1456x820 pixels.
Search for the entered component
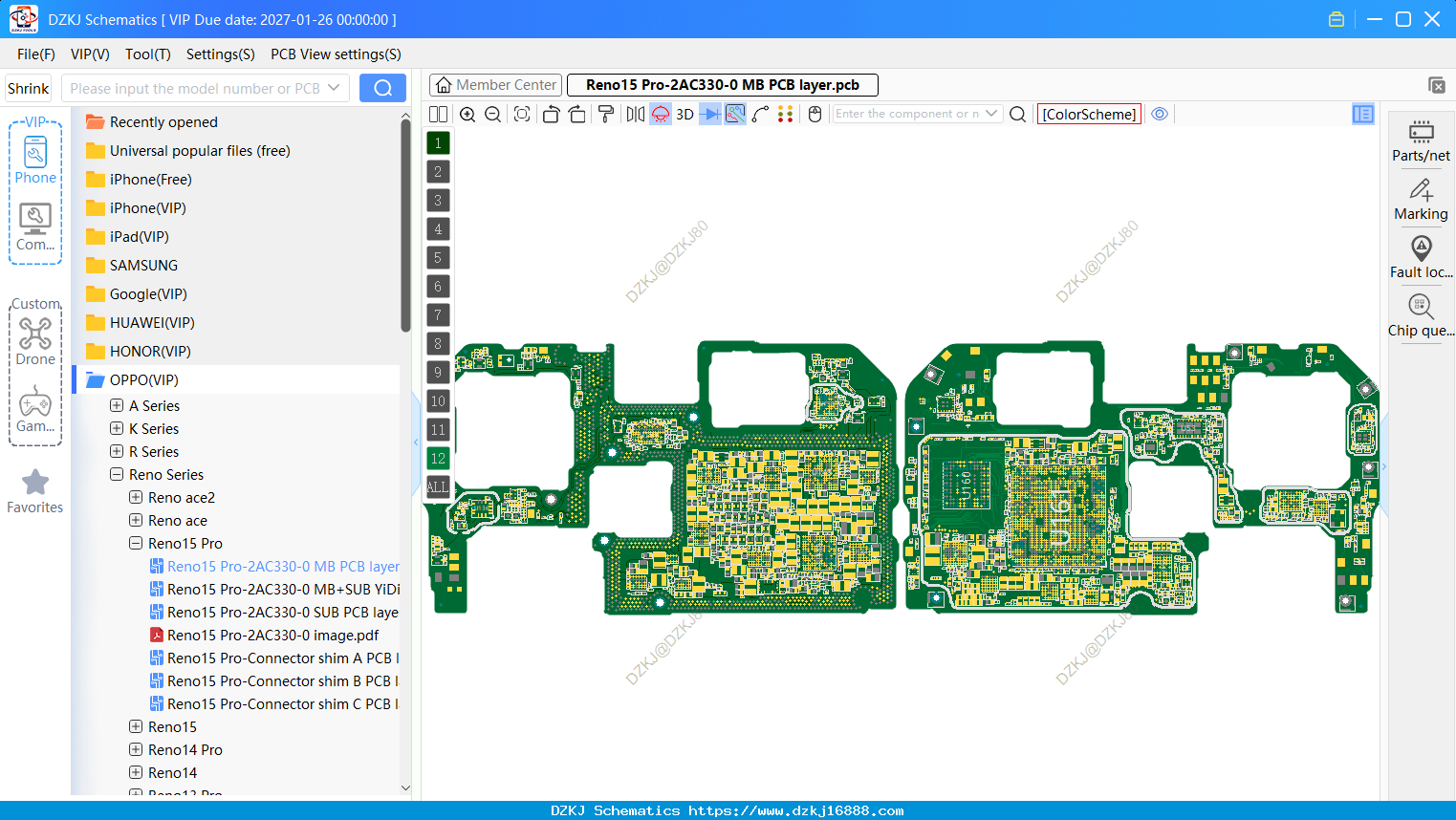1018,114
